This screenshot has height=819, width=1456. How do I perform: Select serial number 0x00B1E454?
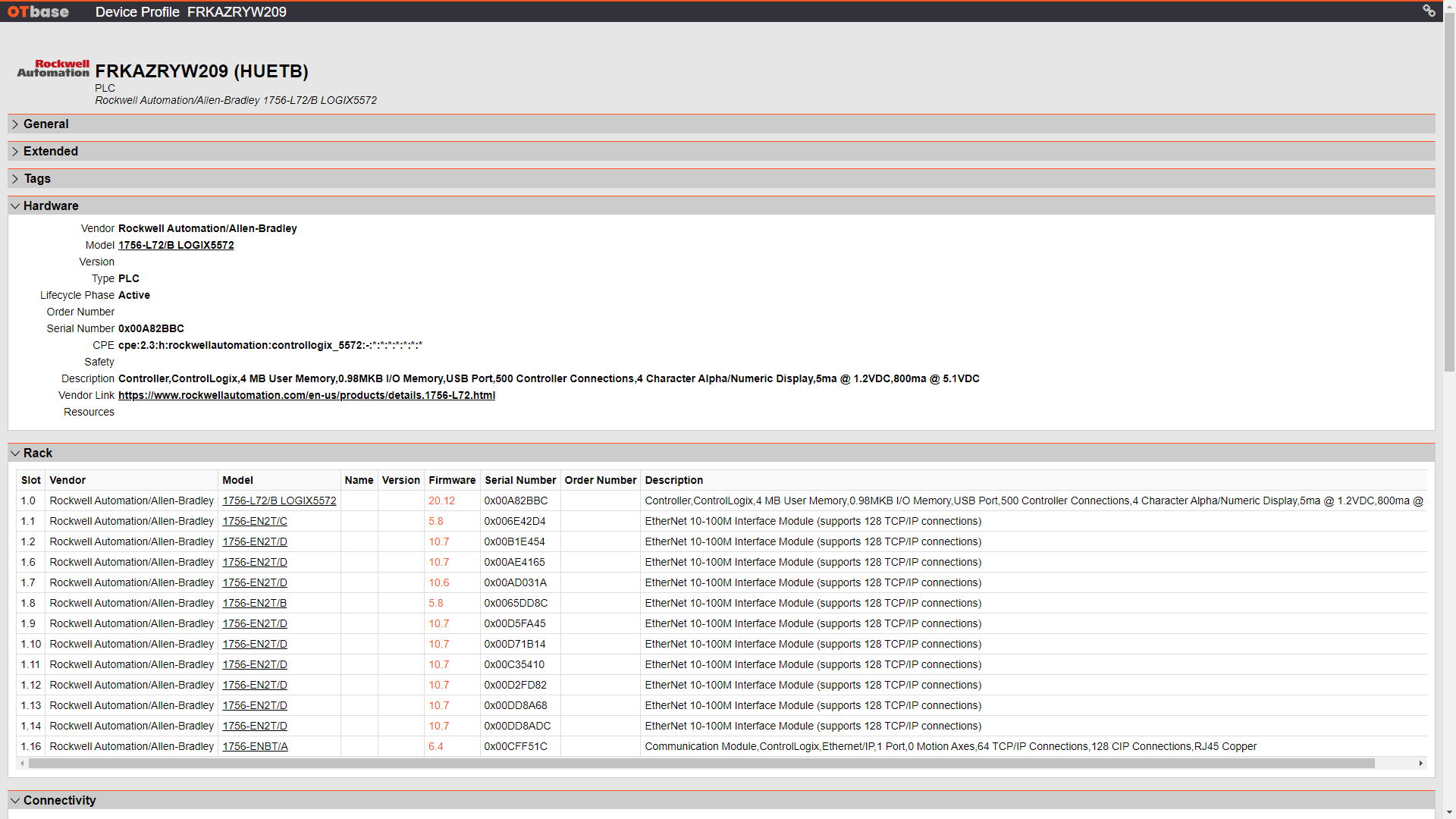514,541
